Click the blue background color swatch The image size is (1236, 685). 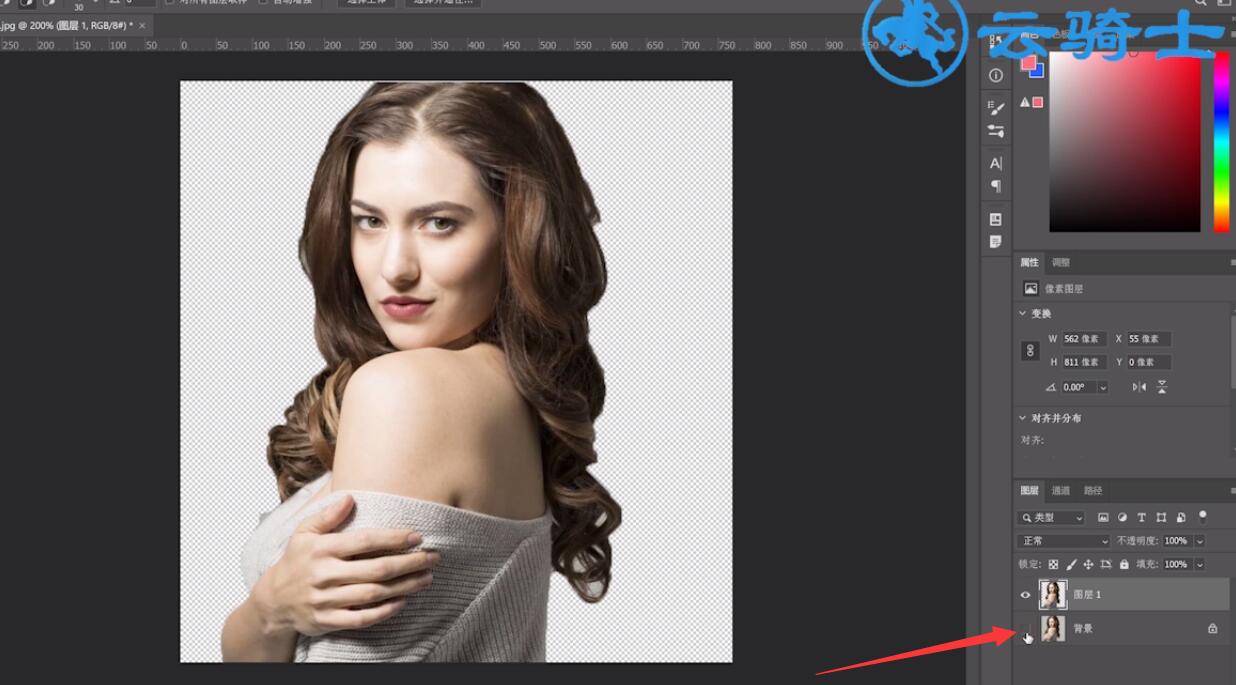[1036, 71]
